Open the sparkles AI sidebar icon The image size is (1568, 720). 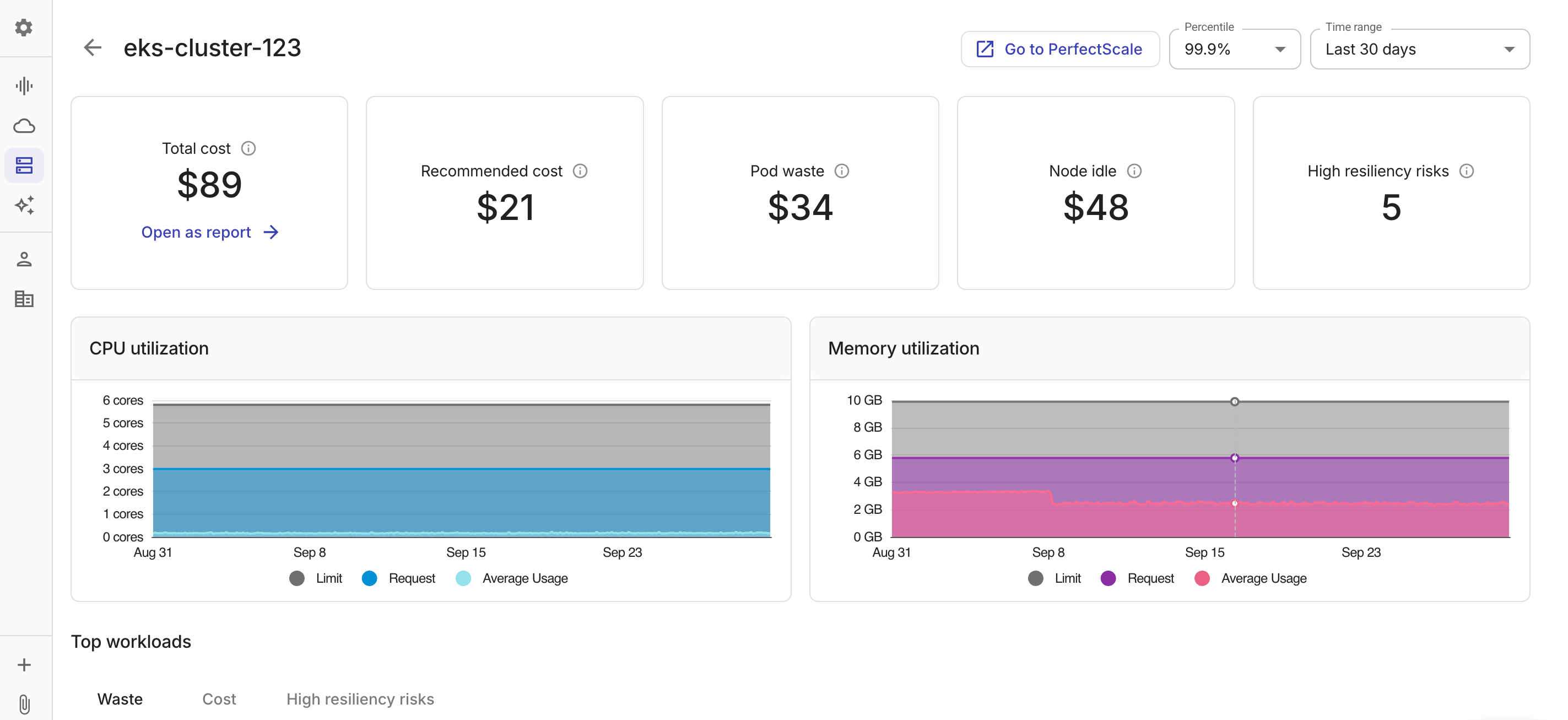click(x=24, y=205)
